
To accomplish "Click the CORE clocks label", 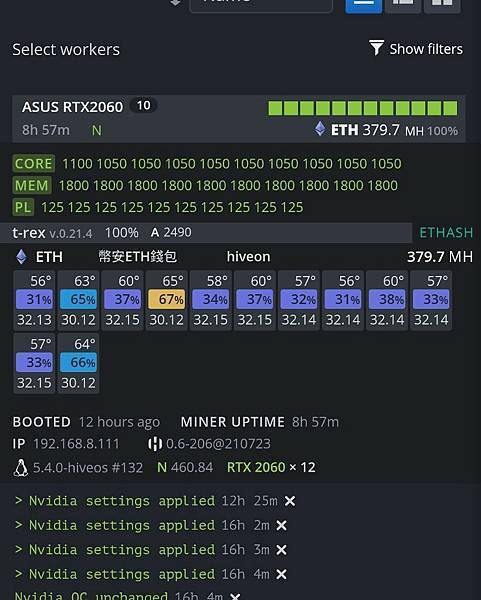I will pyautogui.click(x=34, y=163).
